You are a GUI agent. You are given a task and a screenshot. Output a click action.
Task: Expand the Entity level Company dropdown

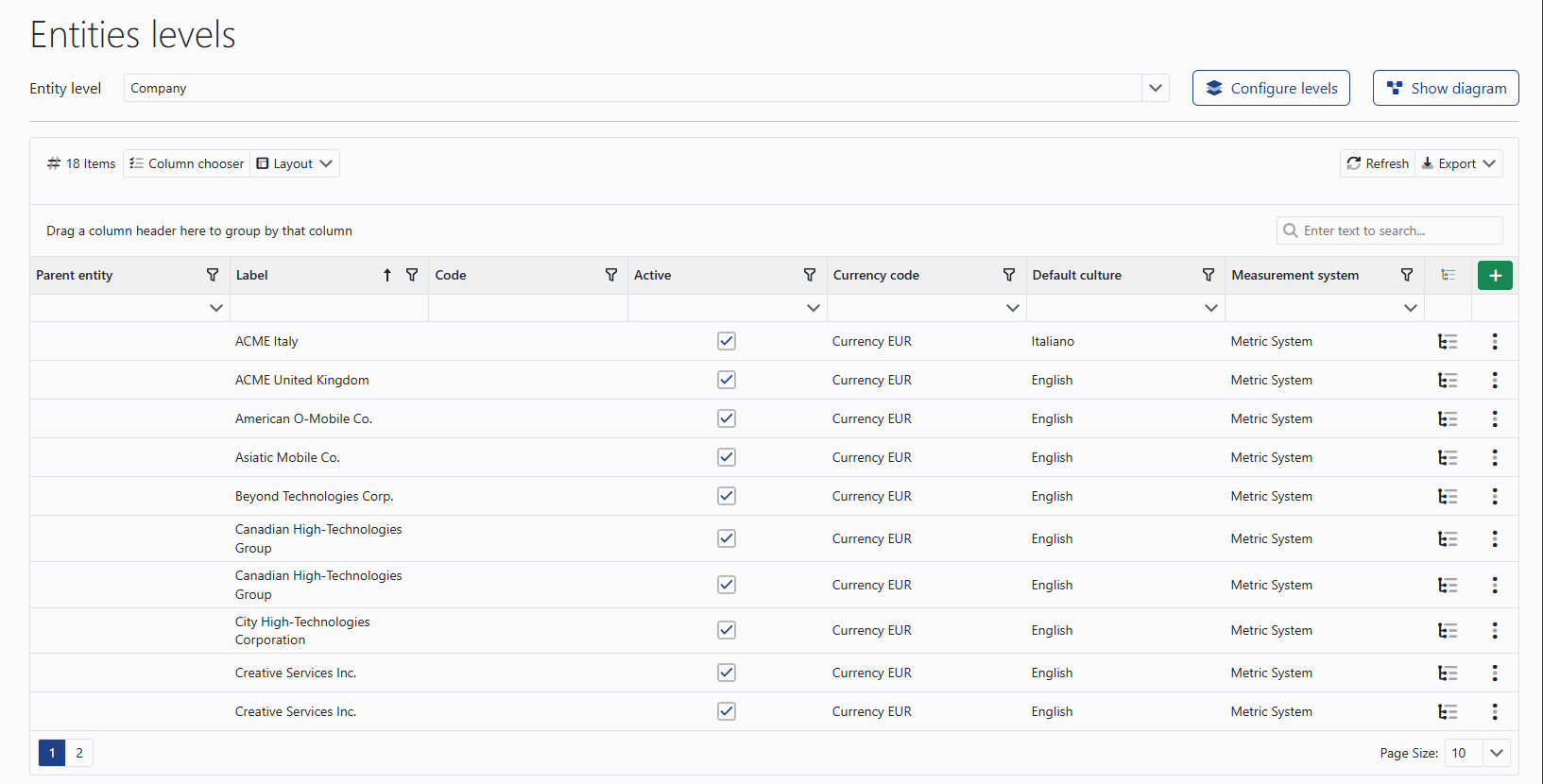point(1155,88)
